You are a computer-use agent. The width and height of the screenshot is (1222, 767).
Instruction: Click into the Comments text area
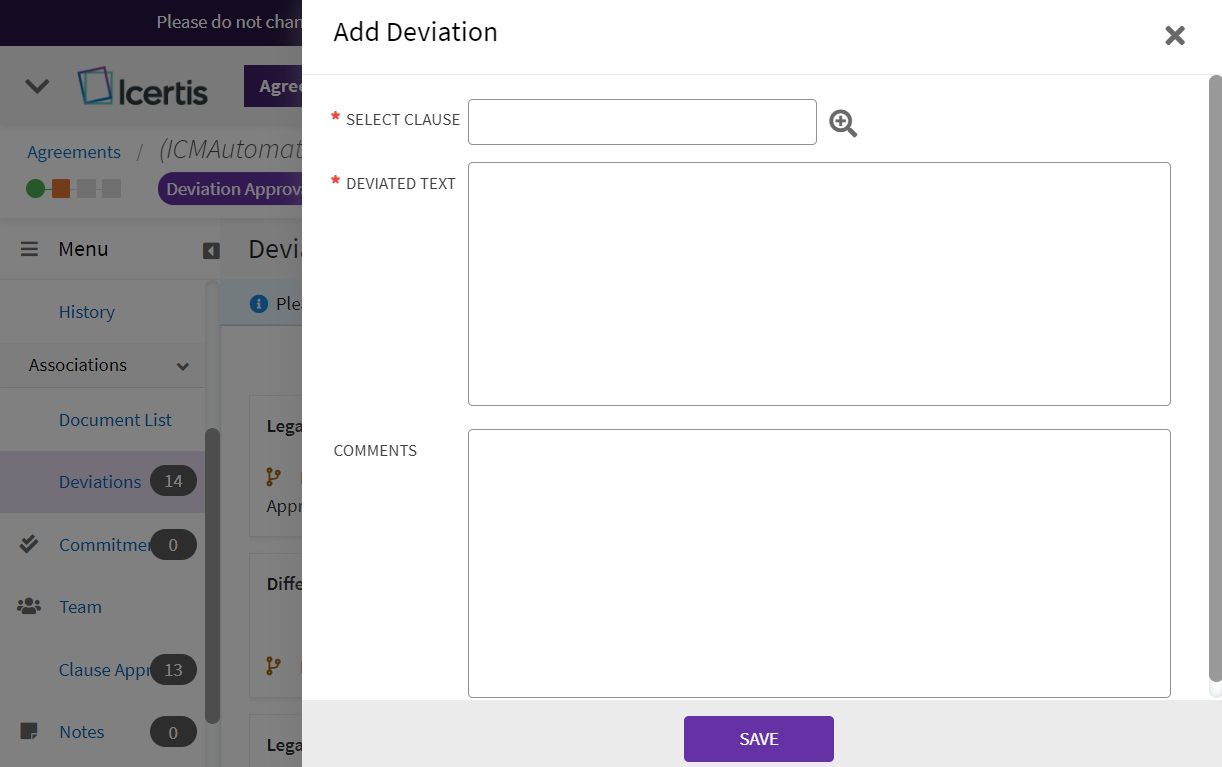[x=818, y=563]
